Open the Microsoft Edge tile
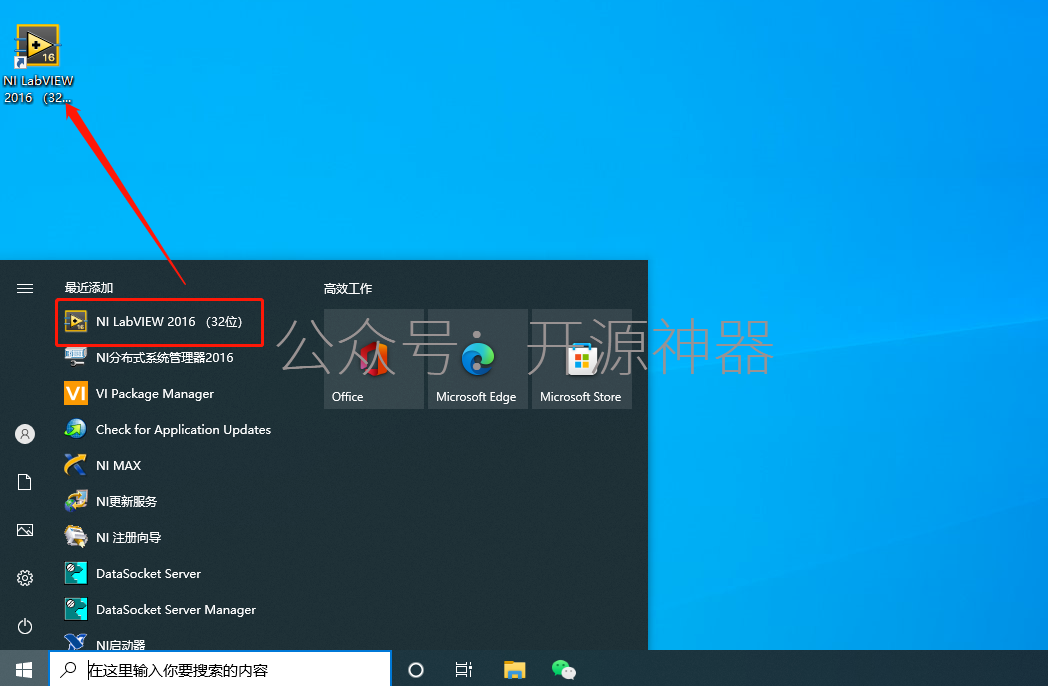Image resolution: width=1048 pixels, height=686 pixels. point(478,358)
